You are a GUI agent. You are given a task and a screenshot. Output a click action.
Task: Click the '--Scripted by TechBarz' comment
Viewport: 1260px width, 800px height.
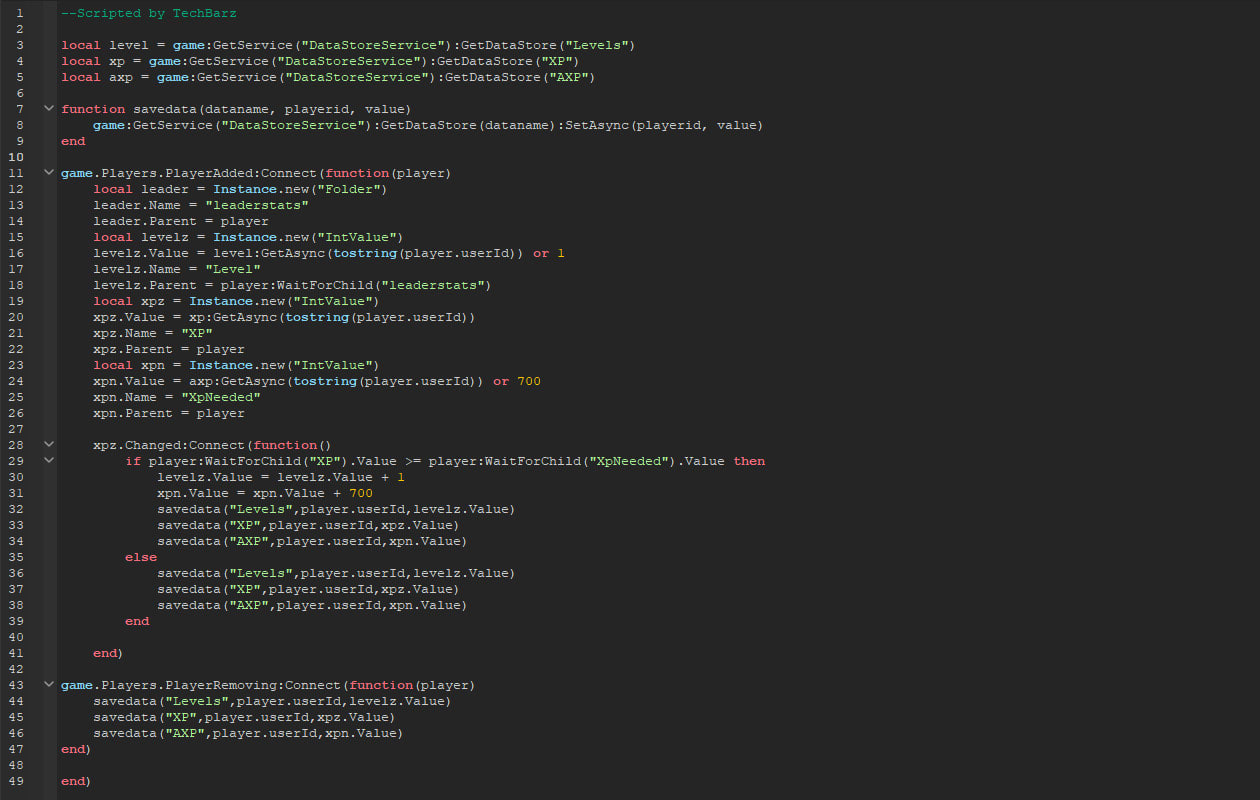[149, 14]
